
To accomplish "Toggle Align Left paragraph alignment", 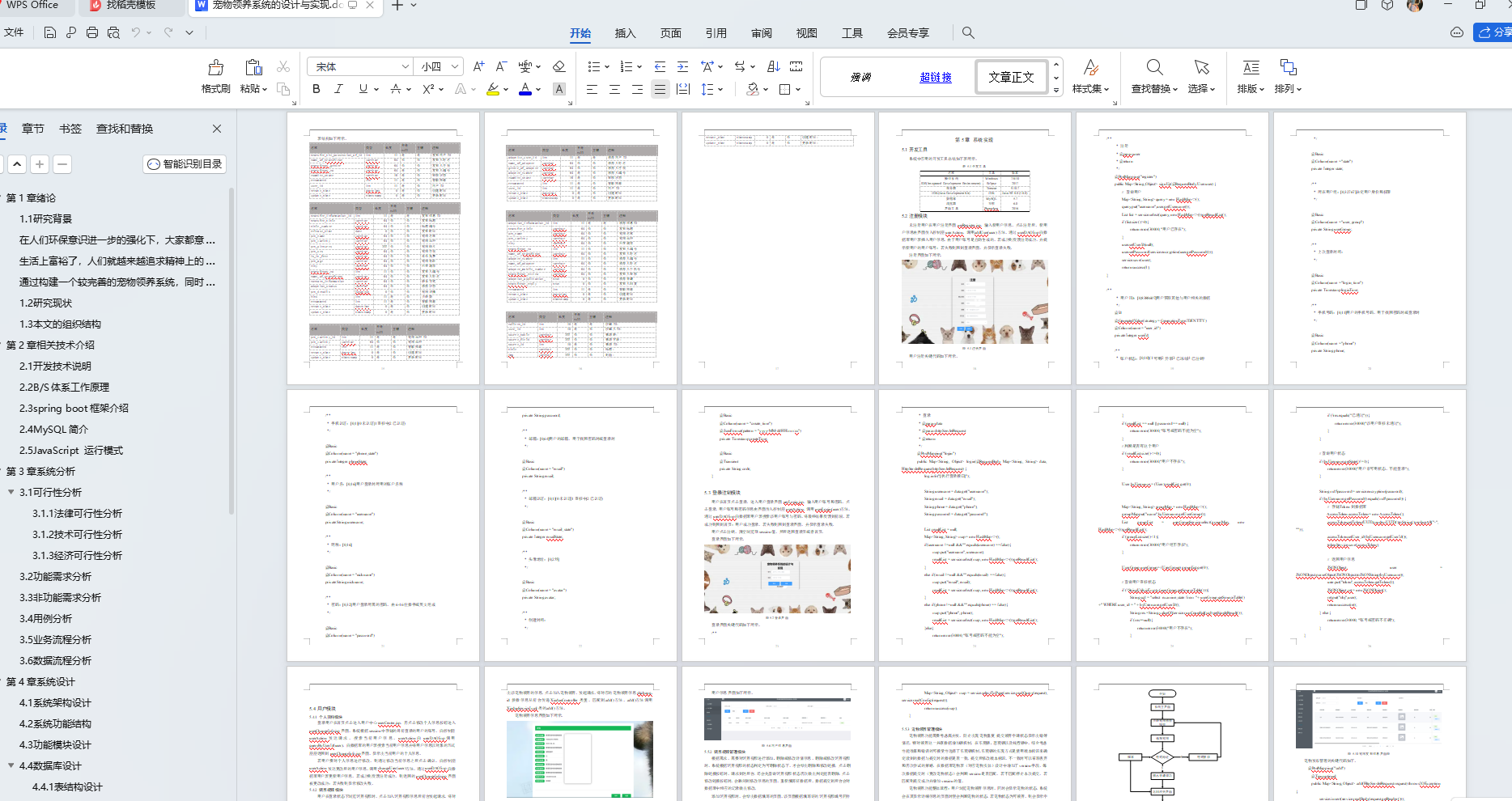I will [592, 89].
